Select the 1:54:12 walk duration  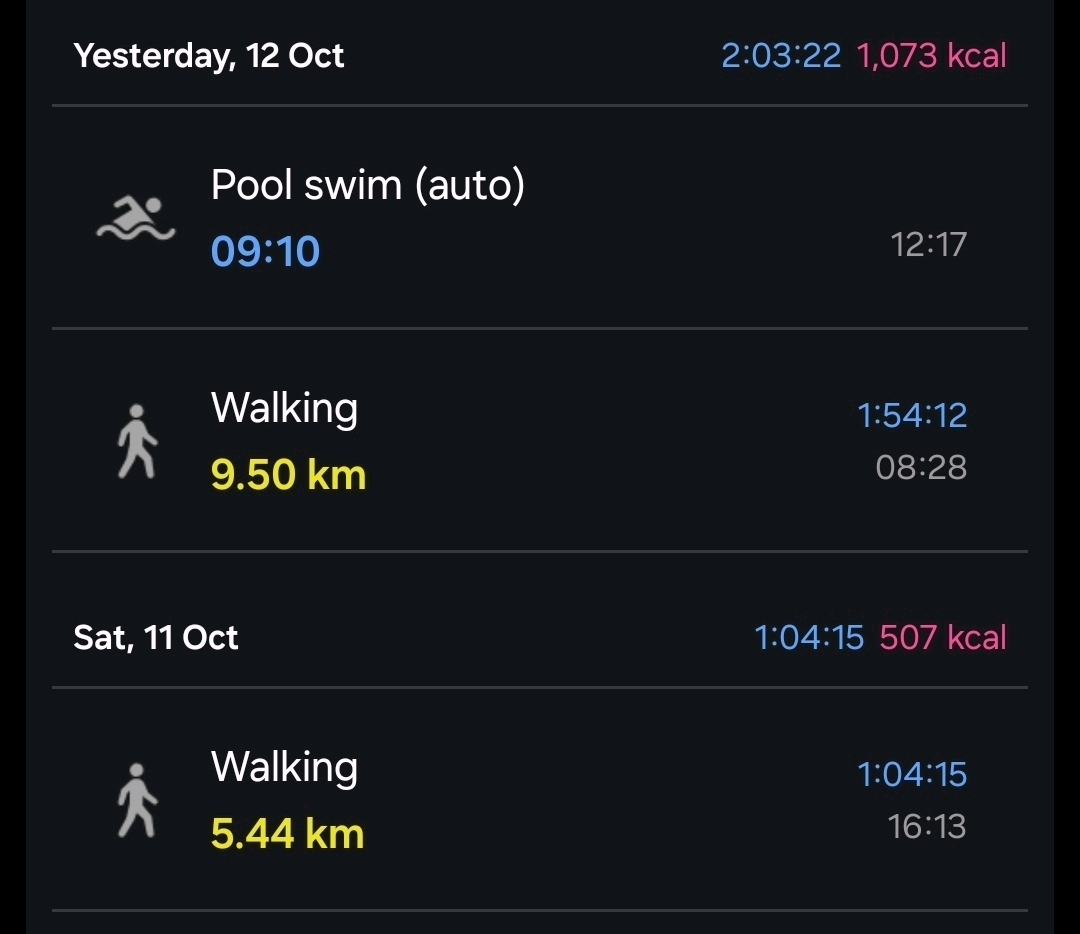912,415
